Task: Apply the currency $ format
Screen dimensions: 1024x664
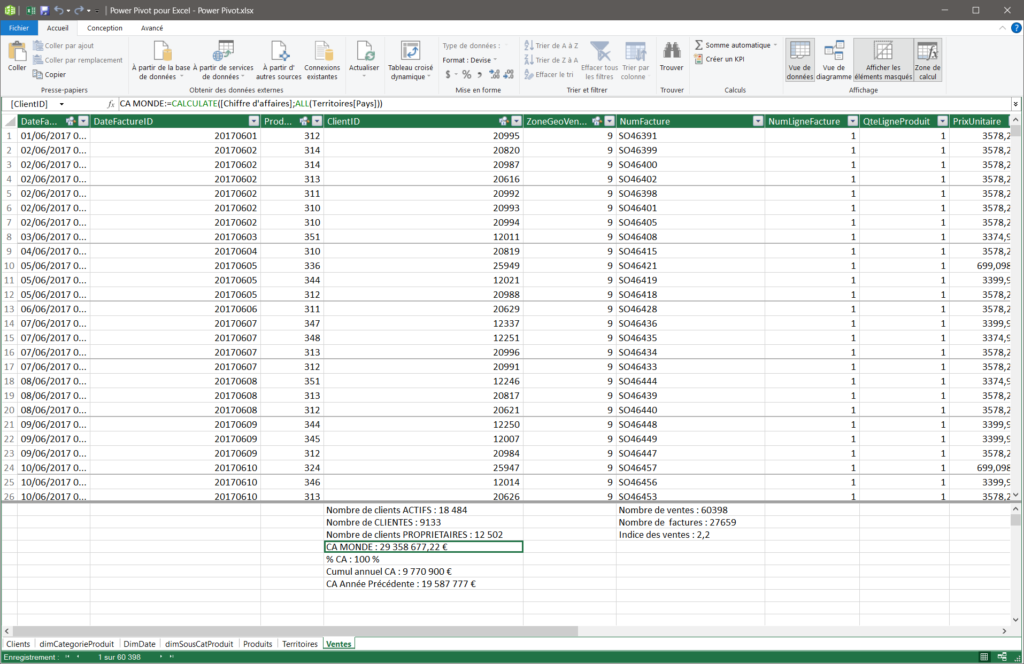Action: point(449,74)
